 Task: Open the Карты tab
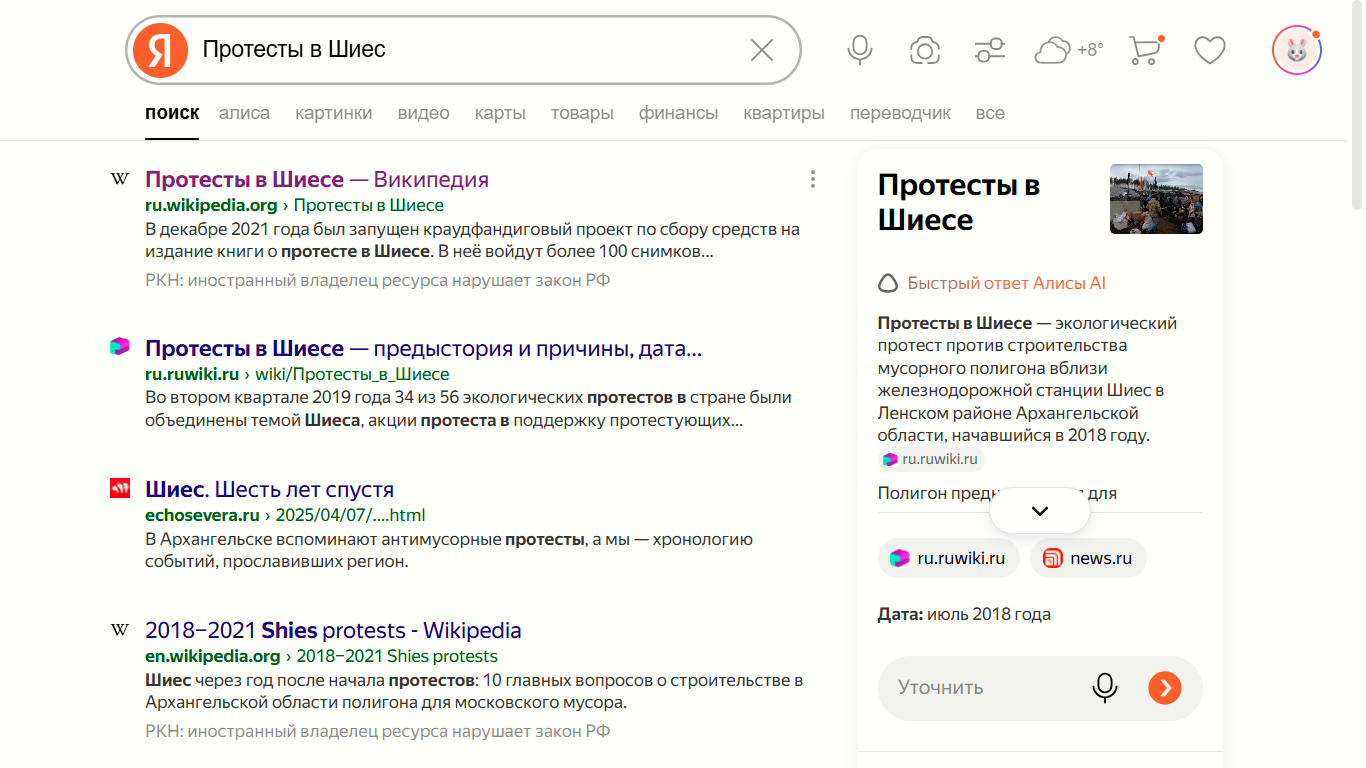pyautogui.click(x=500, y=113)
